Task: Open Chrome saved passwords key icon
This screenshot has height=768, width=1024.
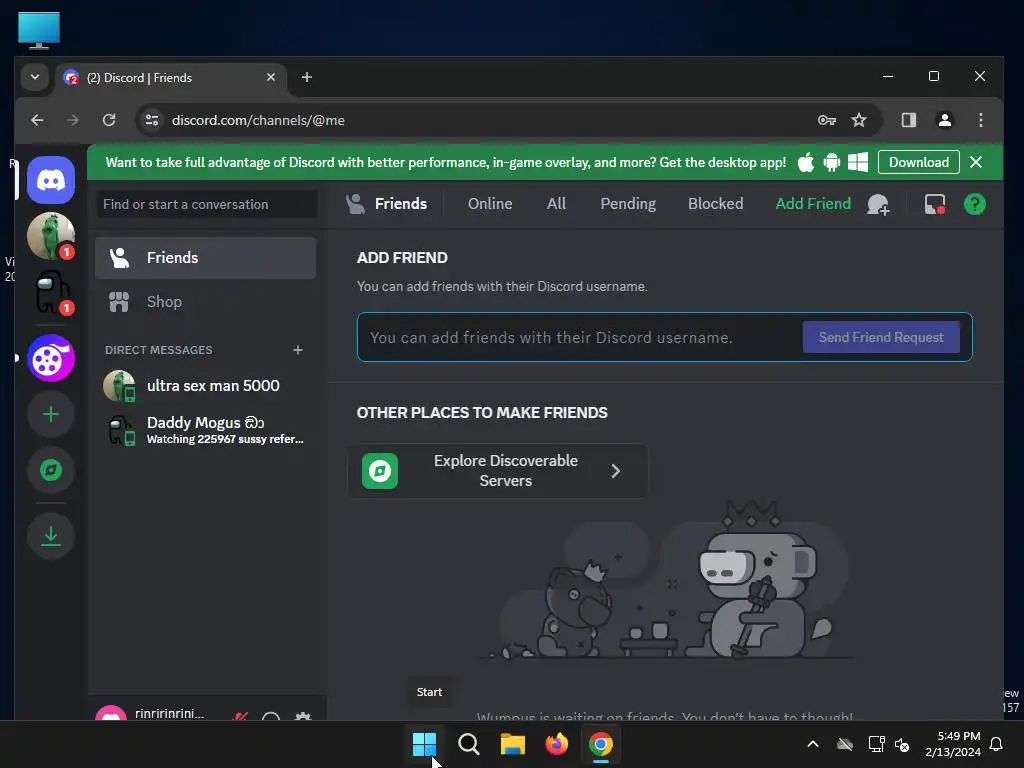Action: click(x=827, y=120)
